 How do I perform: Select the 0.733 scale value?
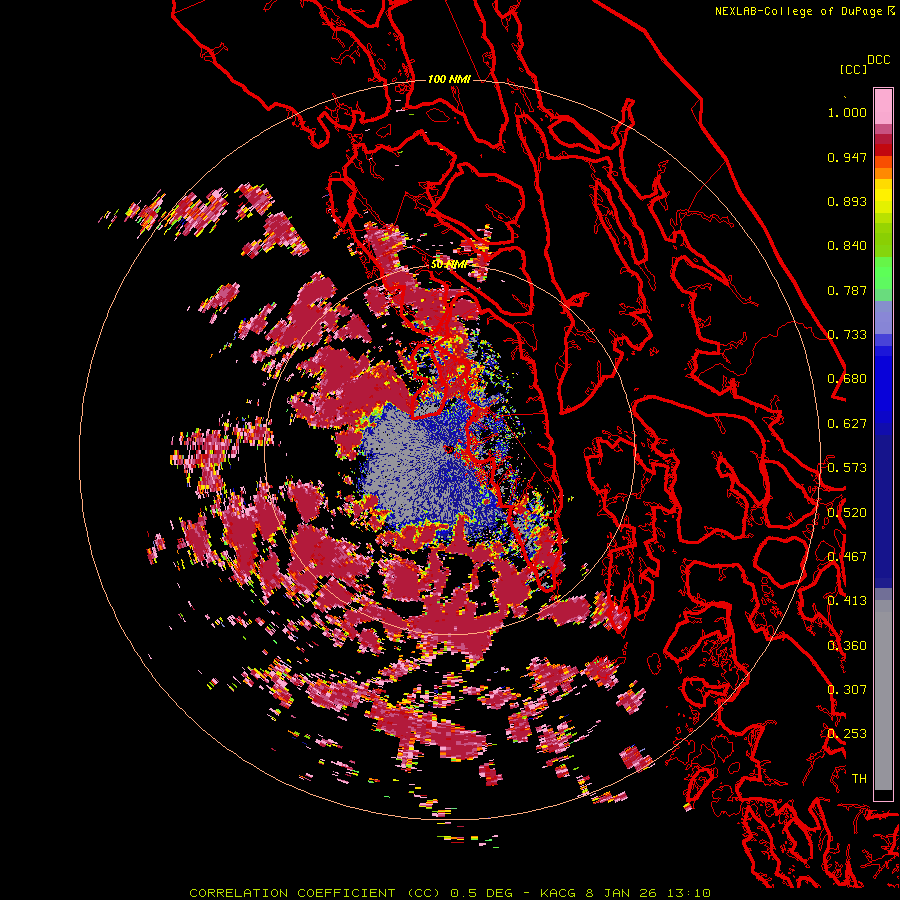pos(847,335)
